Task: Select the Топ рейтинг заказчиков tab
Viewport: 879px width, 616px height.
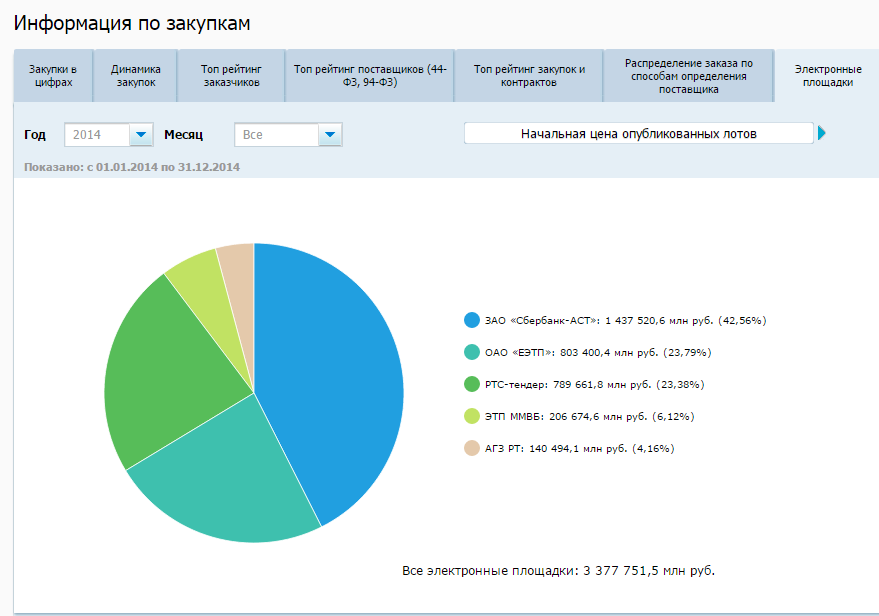Action: click(x=232, y=76)
